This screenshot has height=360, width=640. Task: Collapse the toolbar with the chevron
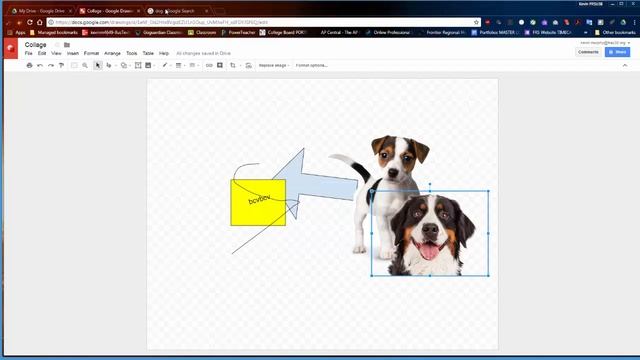(624, 65)
